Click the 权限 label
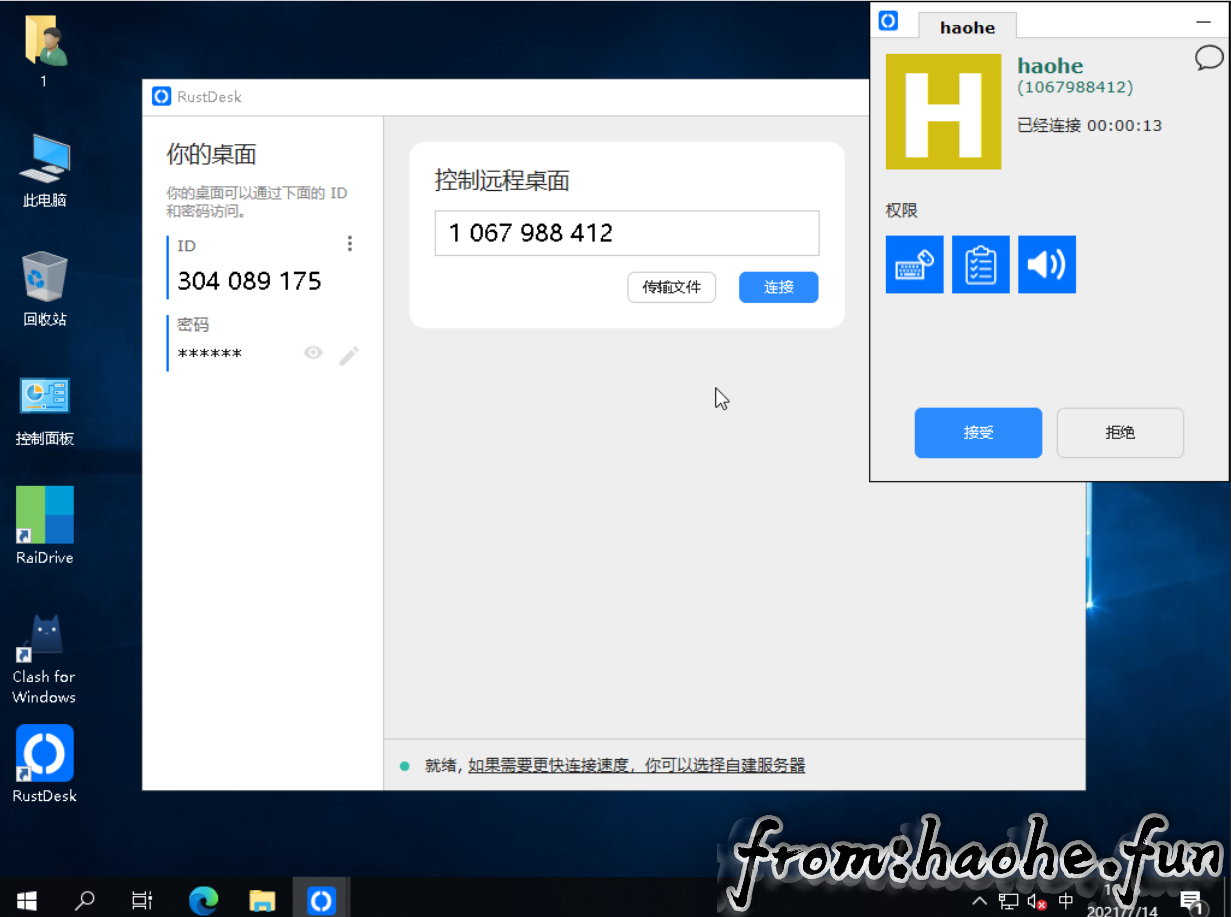Image resolution: width=1231 pixels, height=917 pixels. (902, 210)
